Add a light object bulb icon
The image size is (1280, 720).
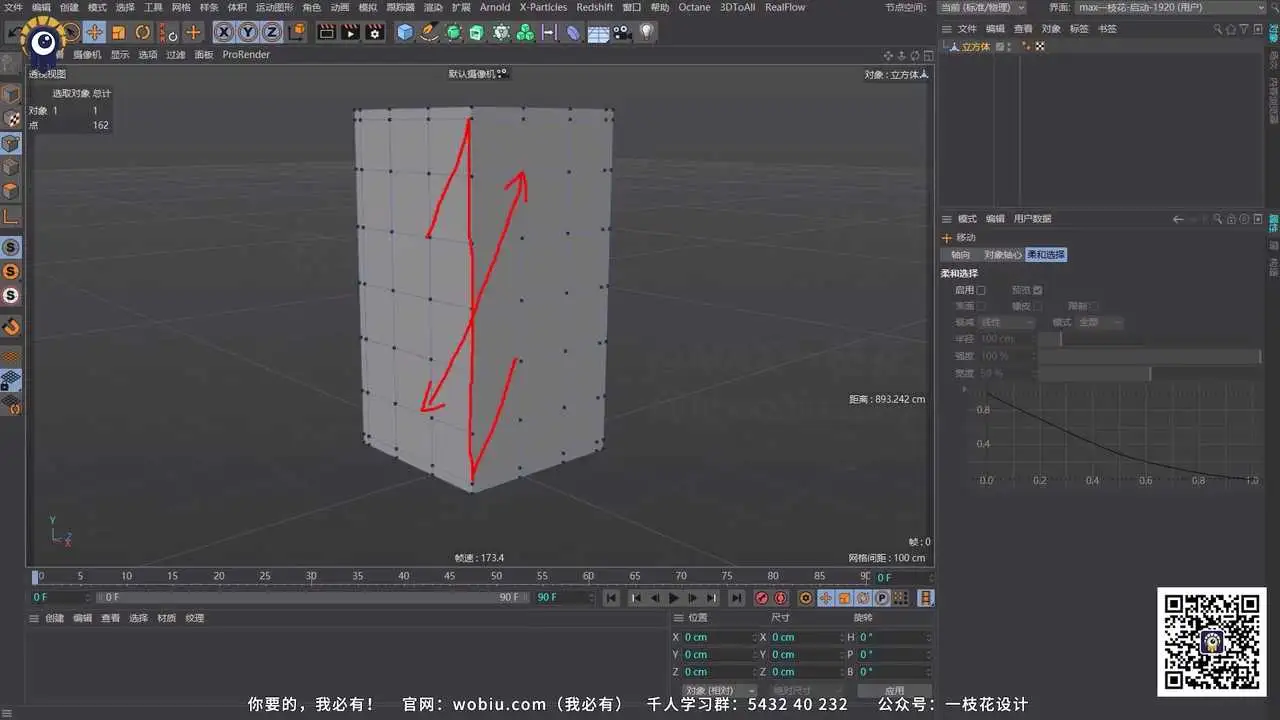coord(647,32)
